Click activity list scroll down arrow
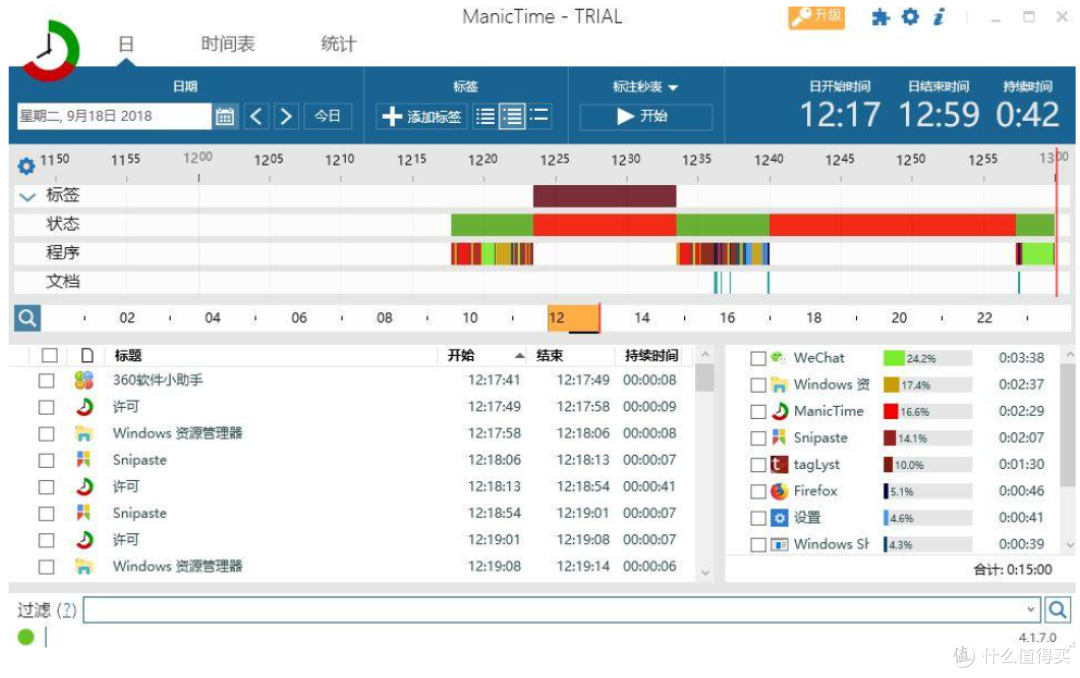Viewport: 1080px width, 678px height. pyautogui.click(x=705, y=573)
